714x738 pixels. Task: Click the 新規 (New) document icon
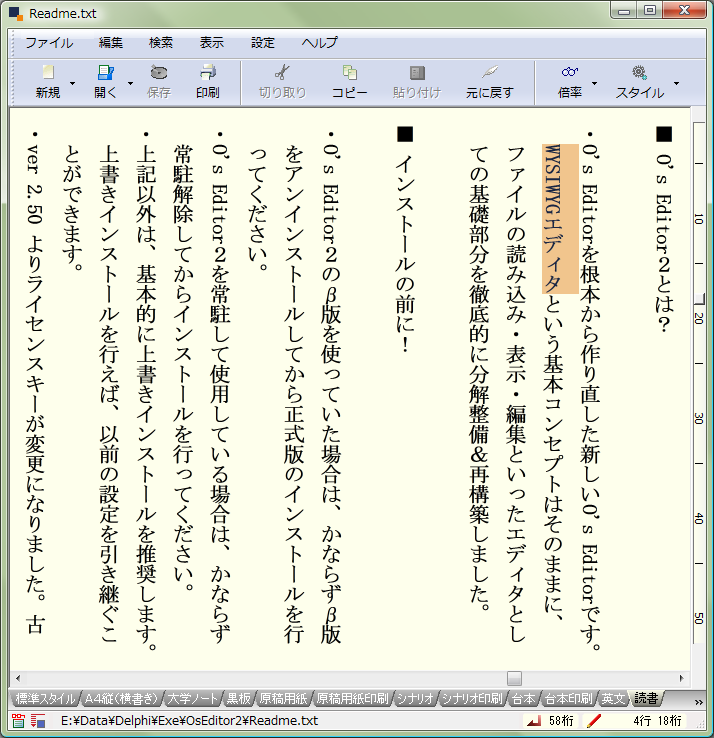48,72
